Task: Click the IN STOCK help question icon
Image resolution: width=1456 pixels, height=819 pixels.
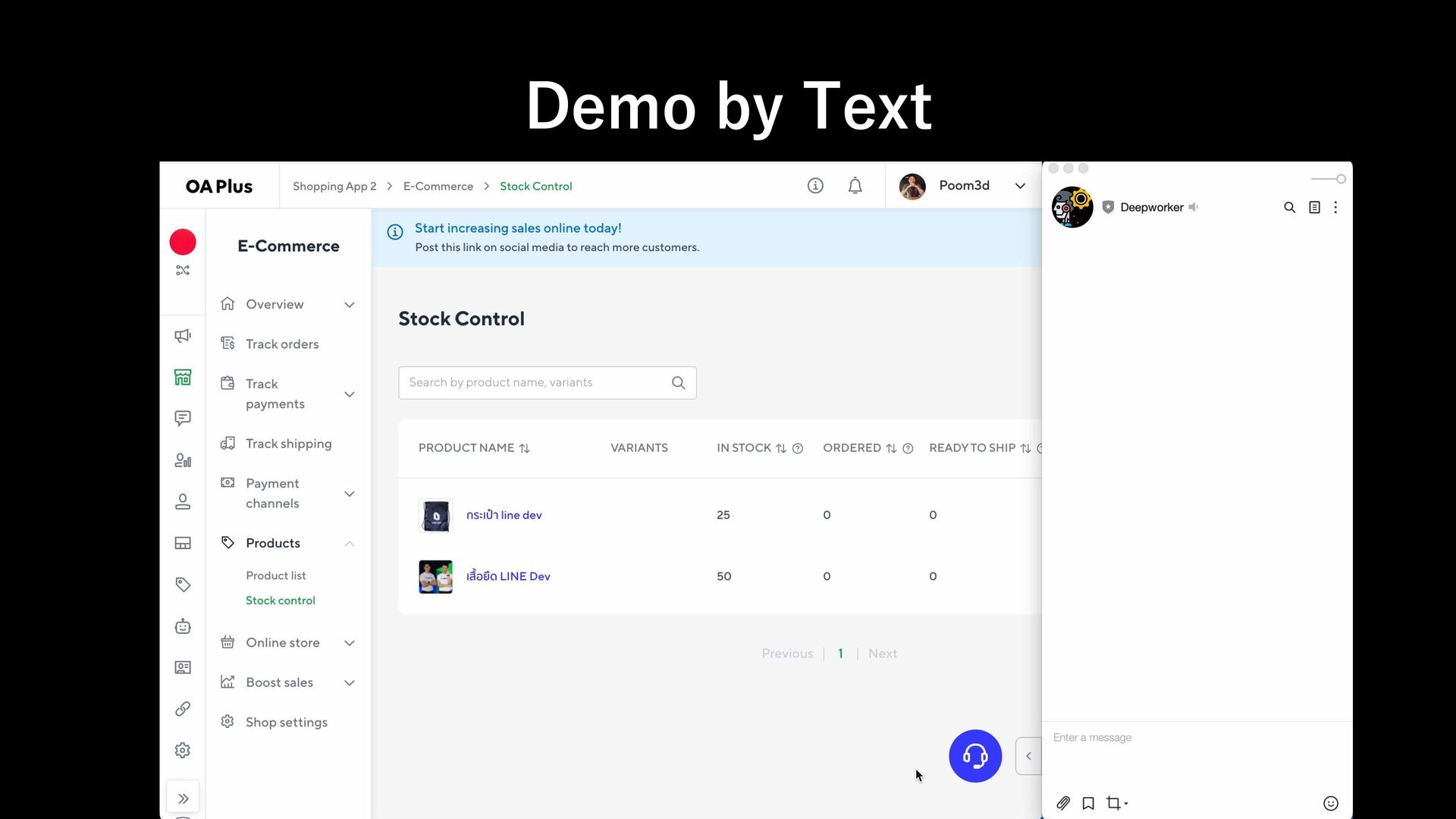Action: tap(798, 448)
